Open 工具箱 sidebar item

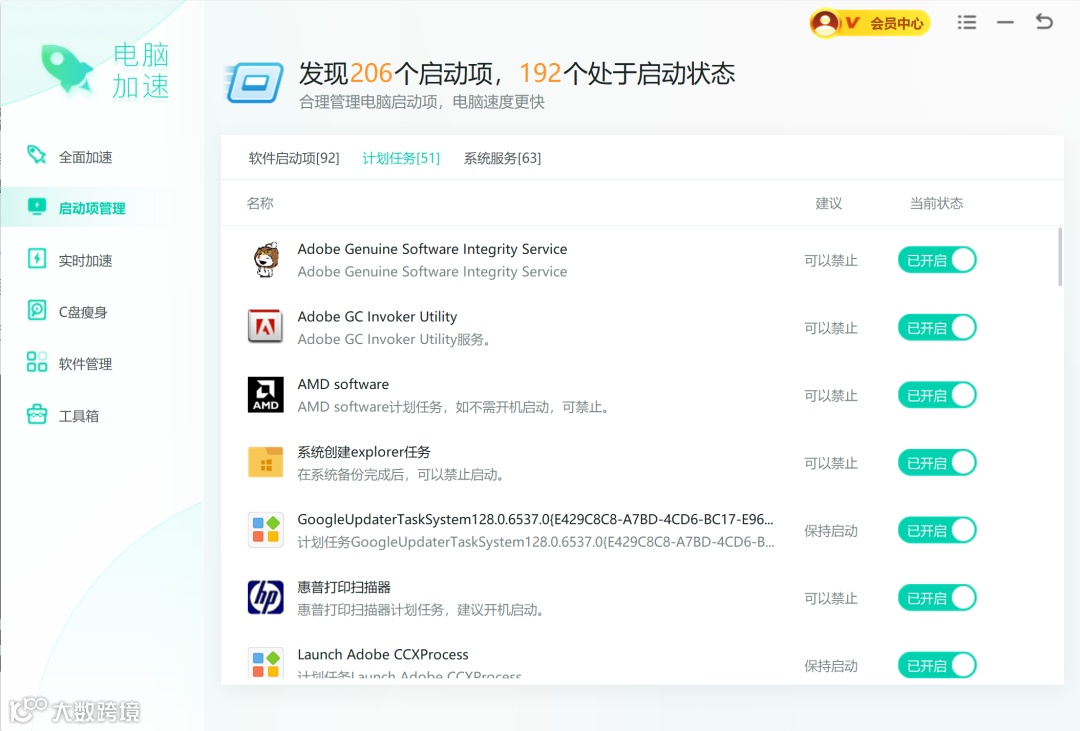point(79,416)
